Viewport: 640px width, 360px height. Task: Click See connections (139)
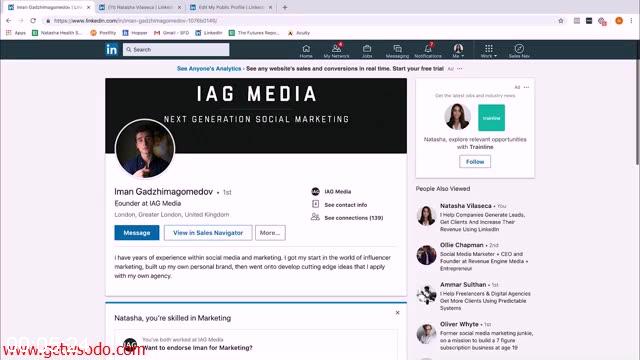(x=354, y=218)
